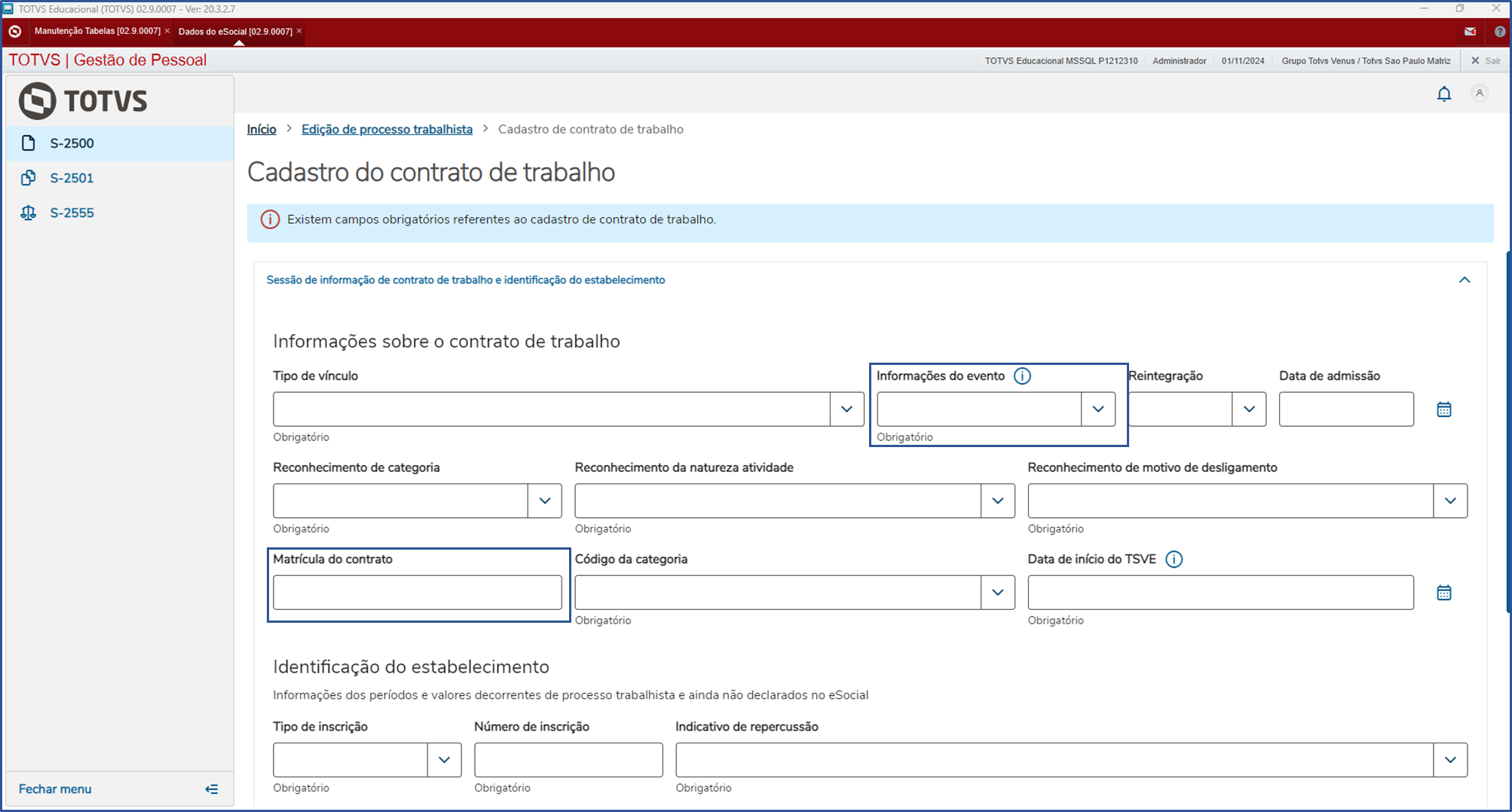Open the notifications bell icon
Screen dimensions: 1512x812
pos(1443,94)
